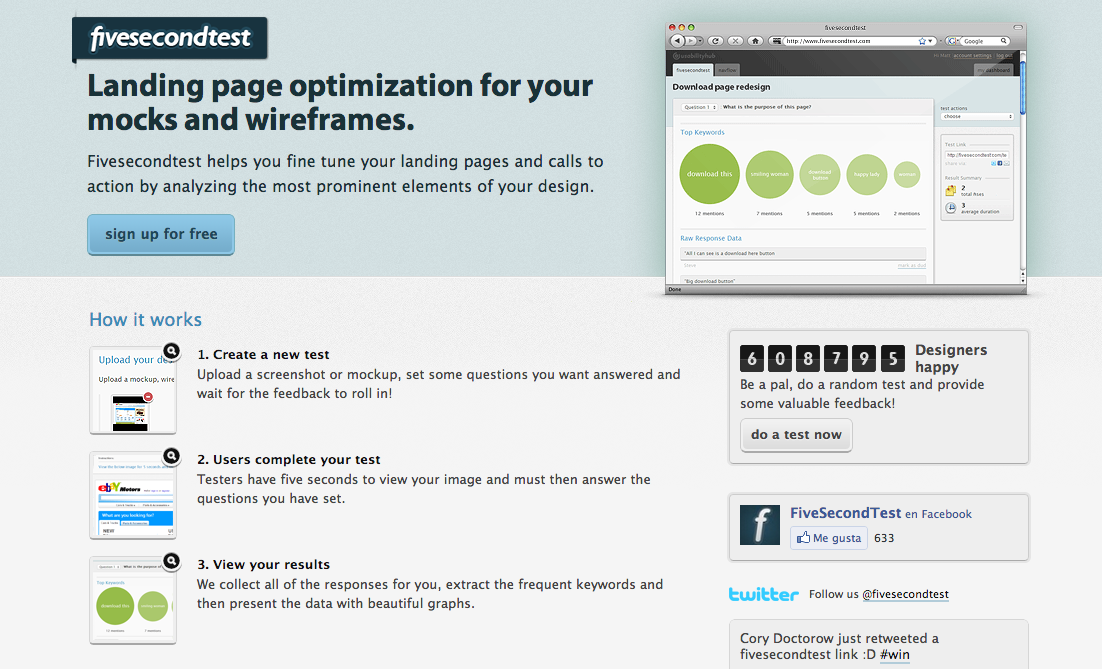Zoom the 'Create a new test' thumbnail magnifier

coord(171,351)
